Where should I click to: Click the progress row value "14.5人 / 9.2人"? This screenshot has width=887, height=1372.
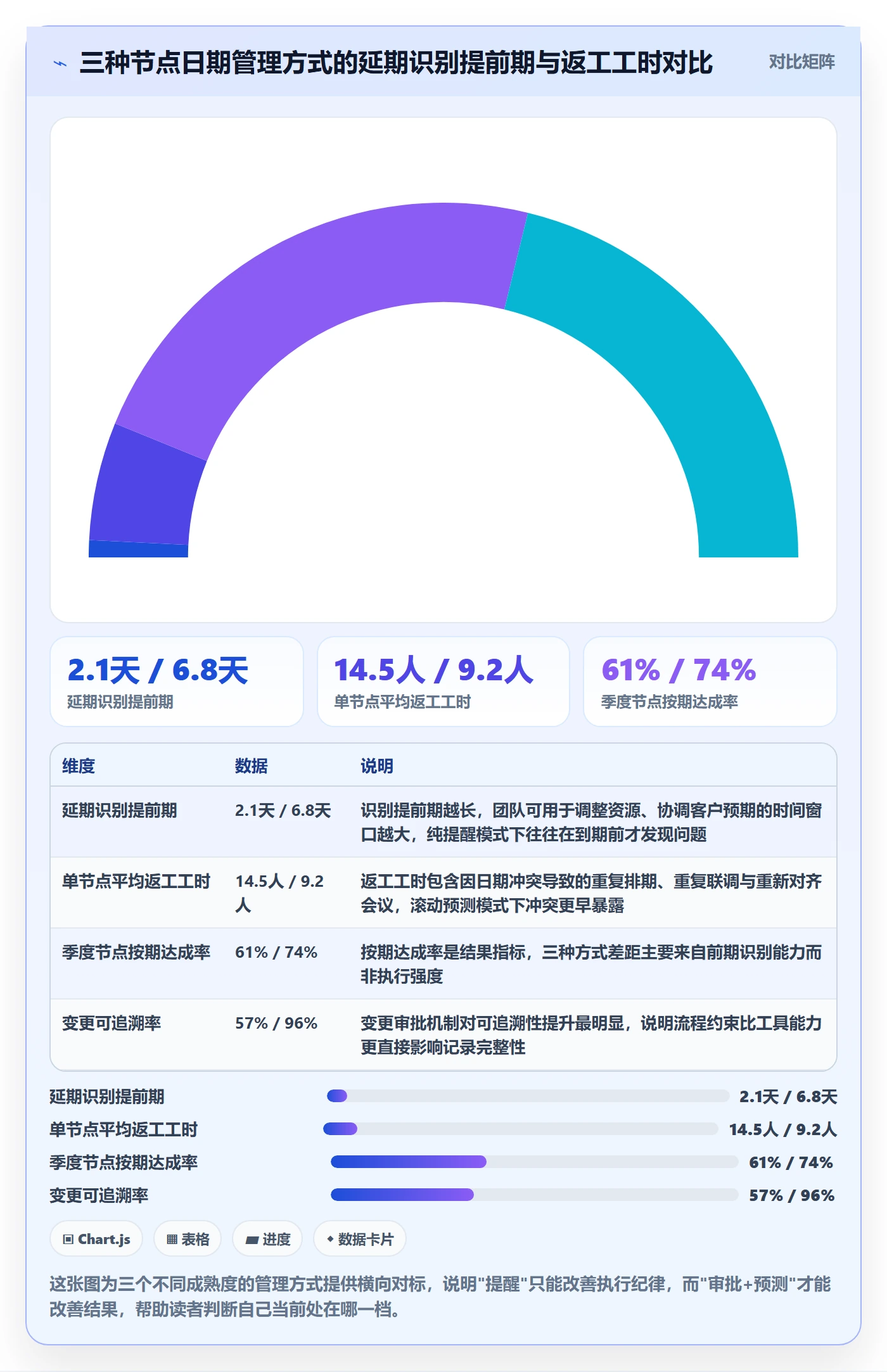(783, 1129)
